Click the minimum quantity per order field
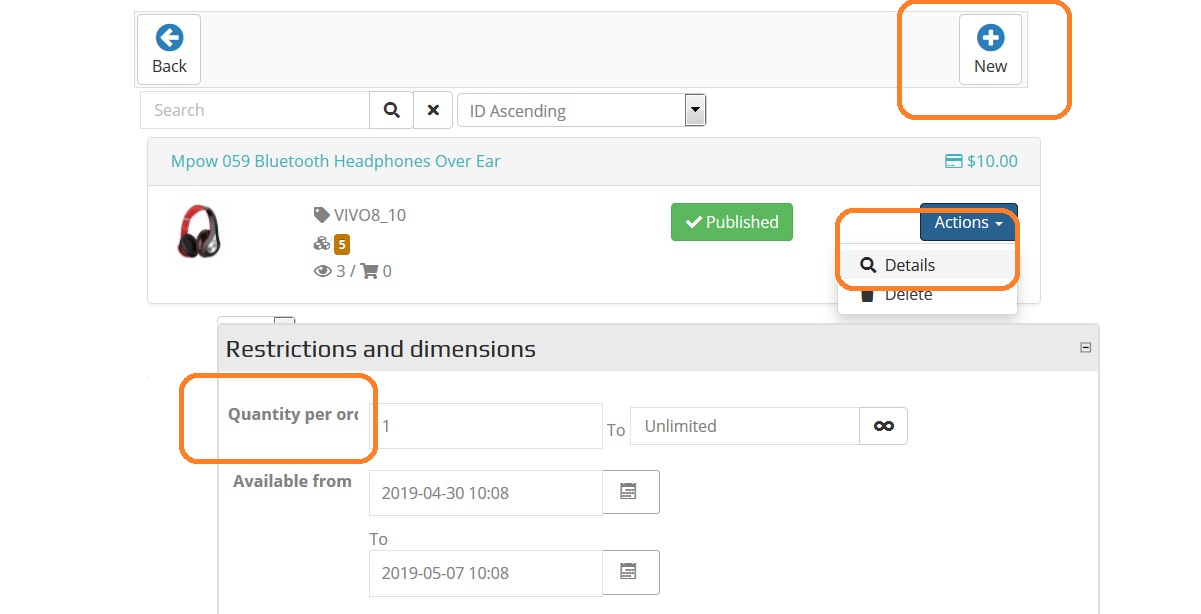This screenshot has width=1201, height=614. pyautogui.click(x=486, y=426)
